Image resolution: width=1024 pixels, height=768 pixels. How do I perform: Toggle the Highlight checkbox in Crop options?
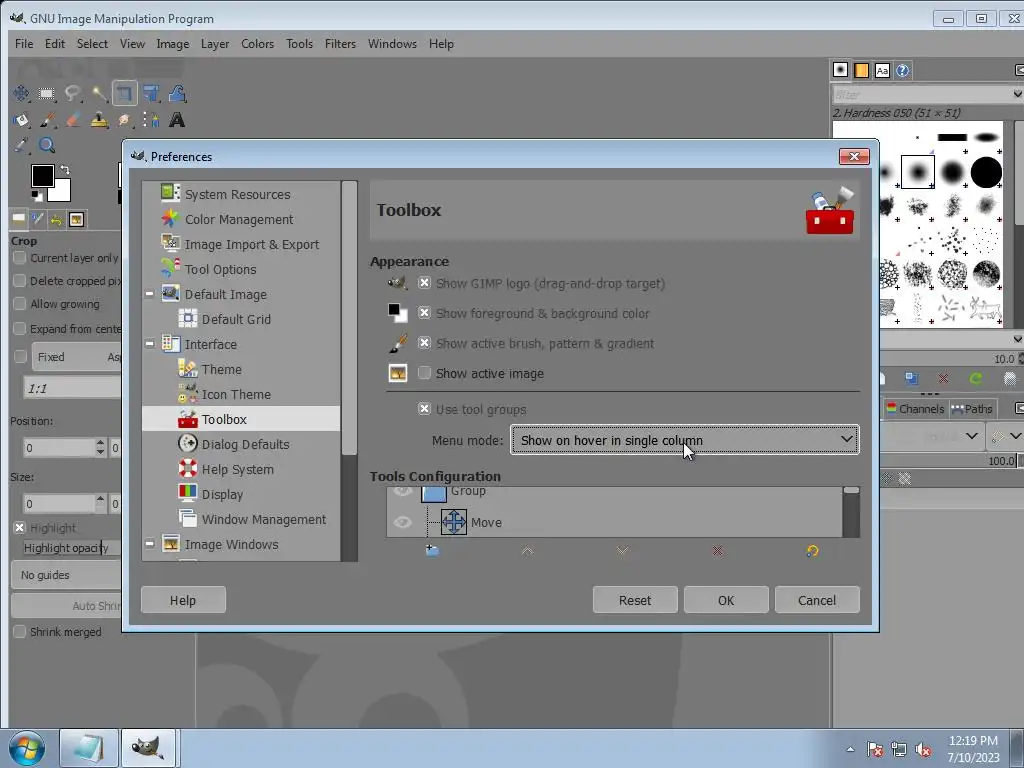click(x=20, y=528)
